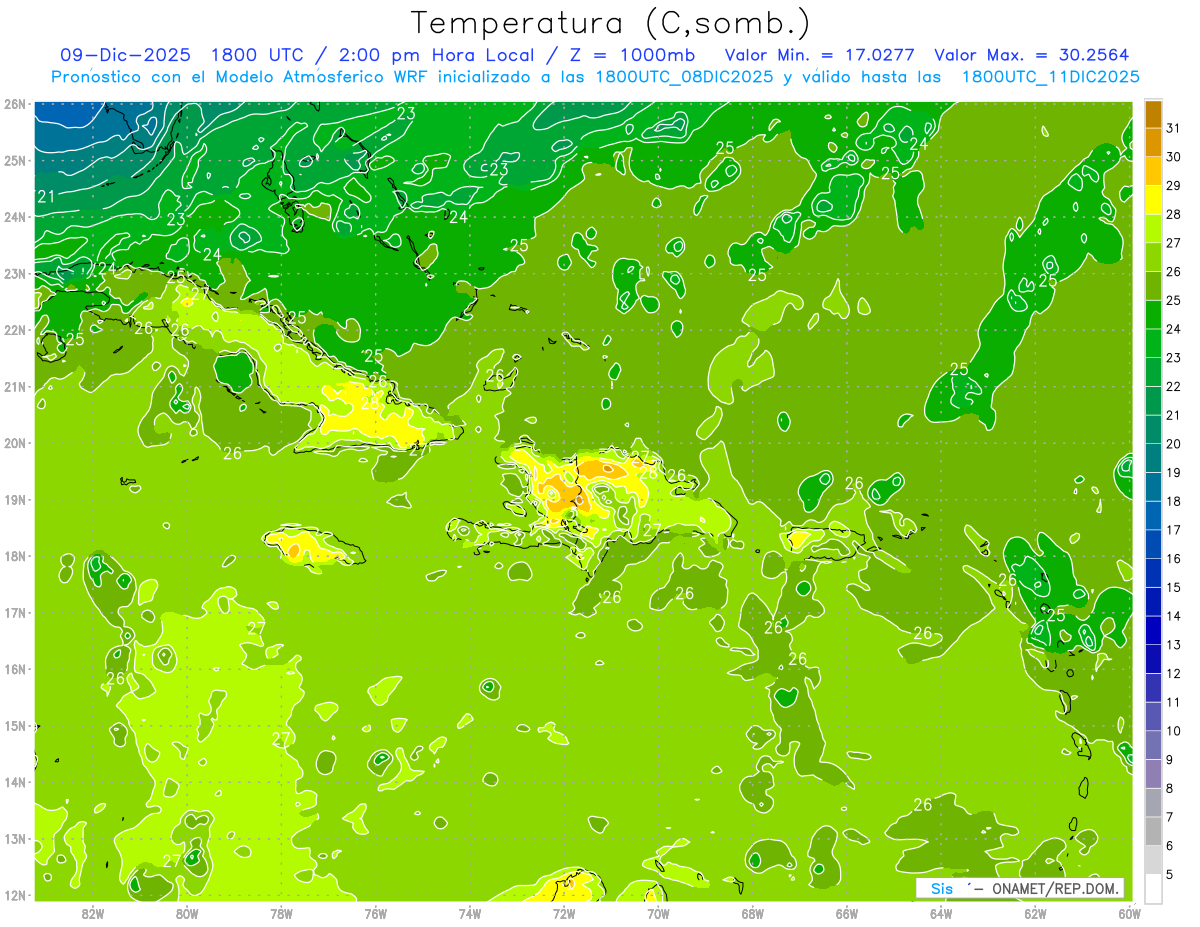This screenshot has height=927, width=1200.
Task: Select the "Valor Min. = 17.0277" value
Action: click(819, 55)
